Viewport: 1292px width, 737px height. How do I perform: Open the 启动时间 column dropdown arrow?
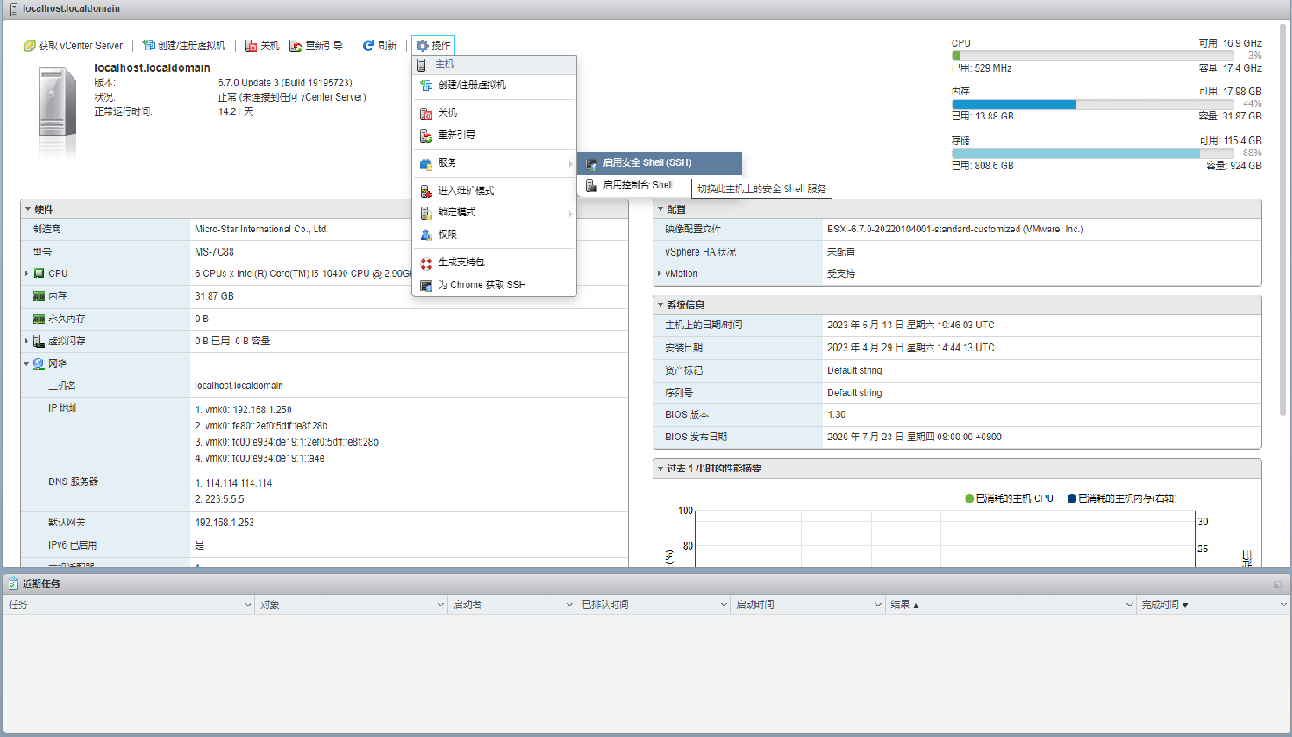879,605
